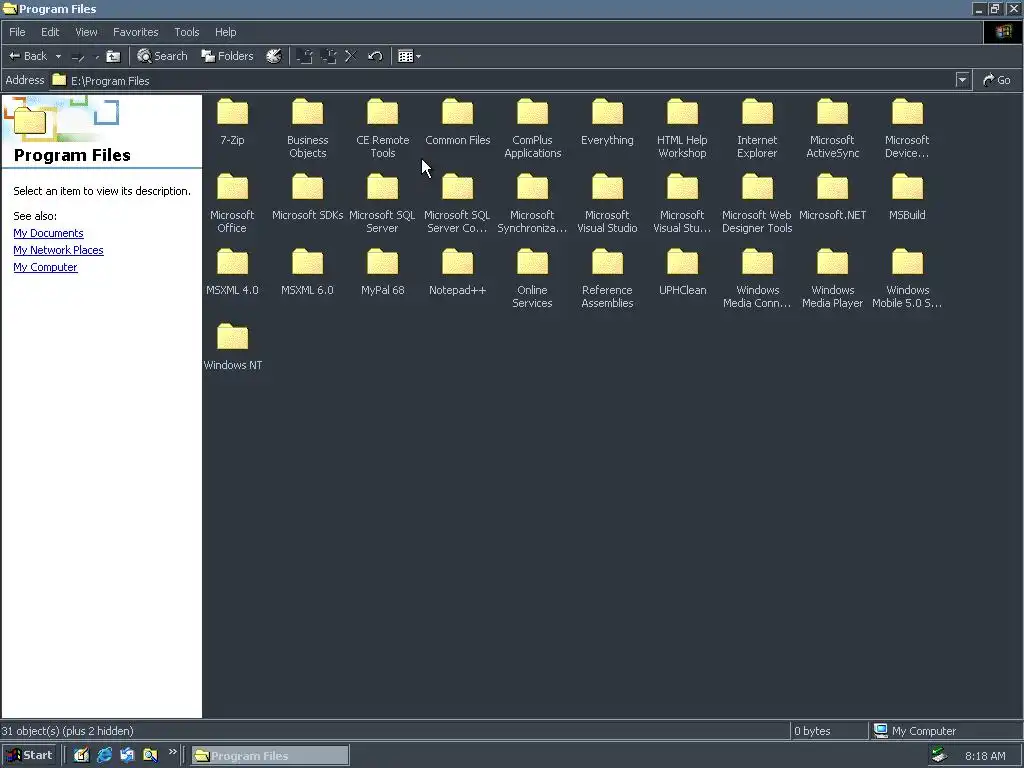The width and height of the screenshot is (1024, 768).
Task: Select the Reference Assemblies folder
Action: (x=607, y=279)
